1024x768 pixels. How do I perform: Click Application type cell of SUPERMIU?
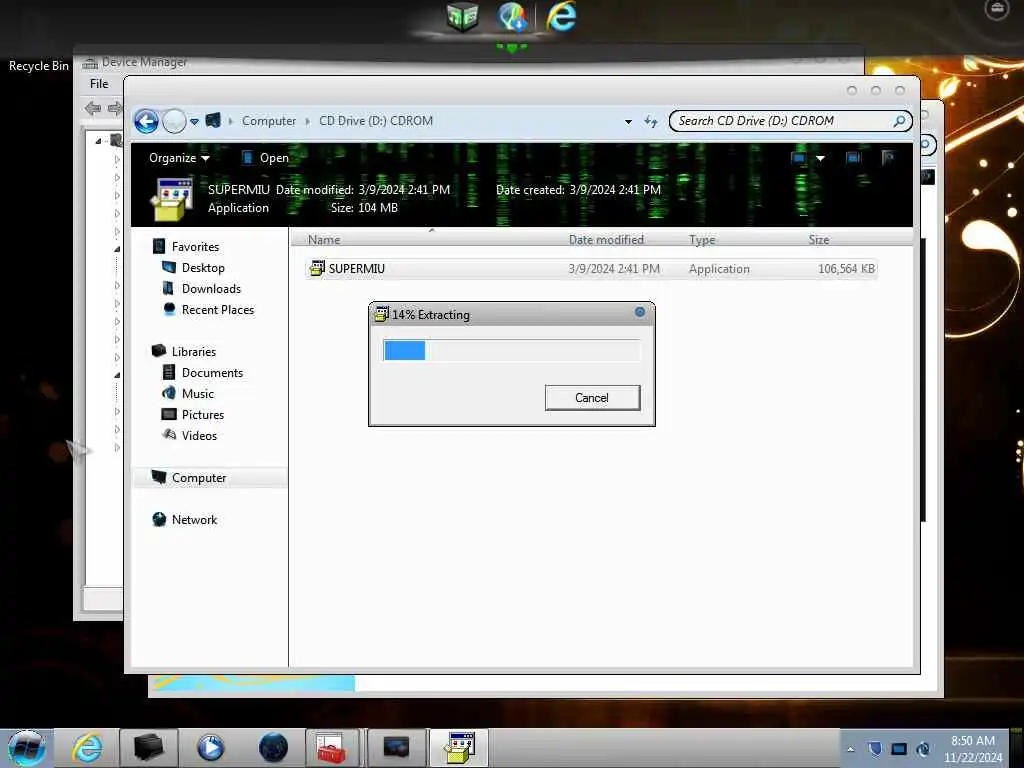(719, 268)
